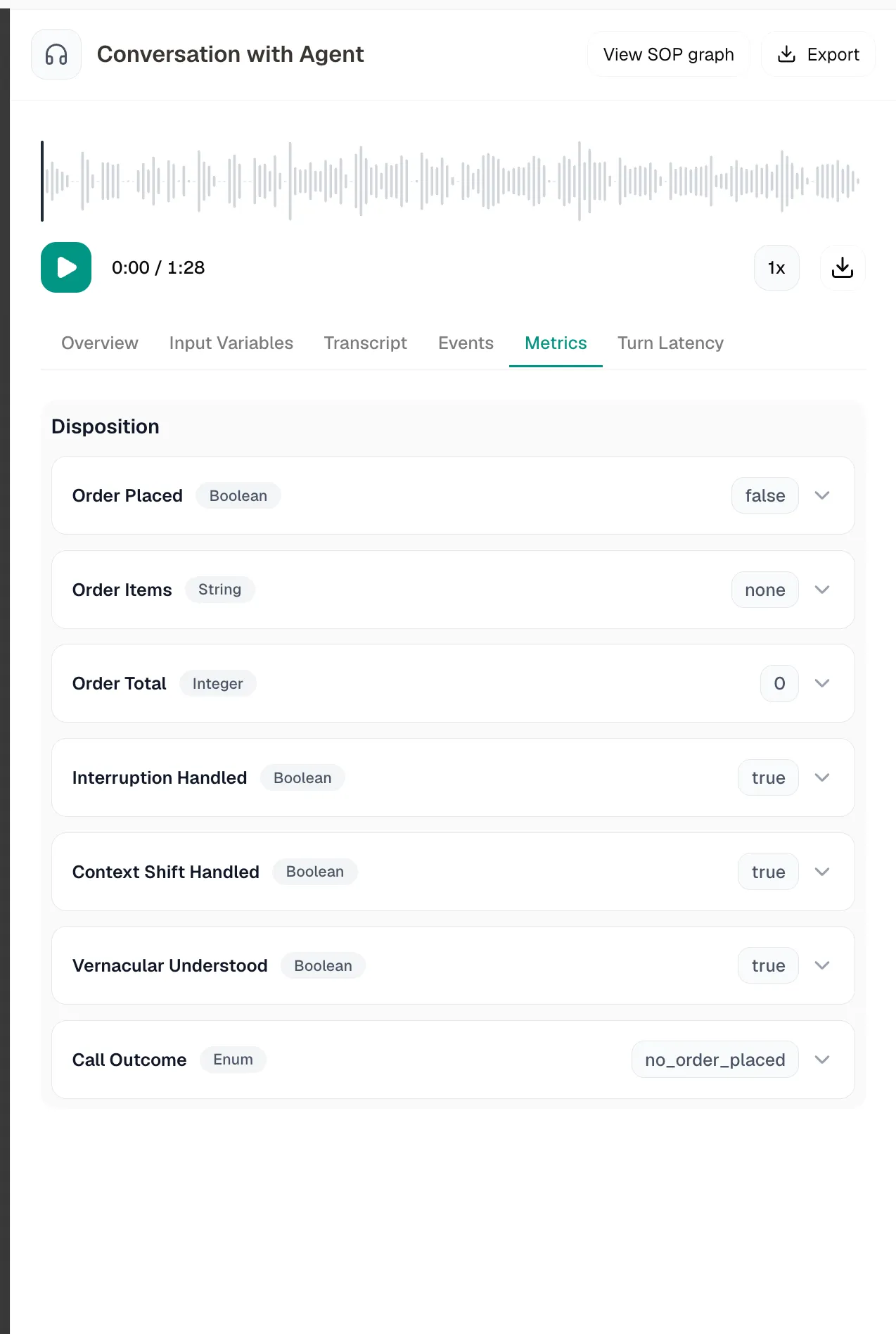
Task: Select the Events tab
Action: (466, 343)
